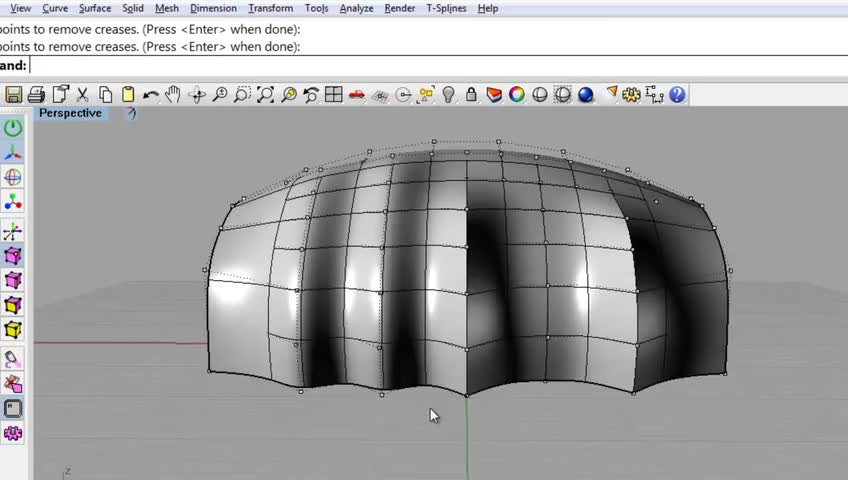Click the Save floppy disk icon

tap(14, 95)
